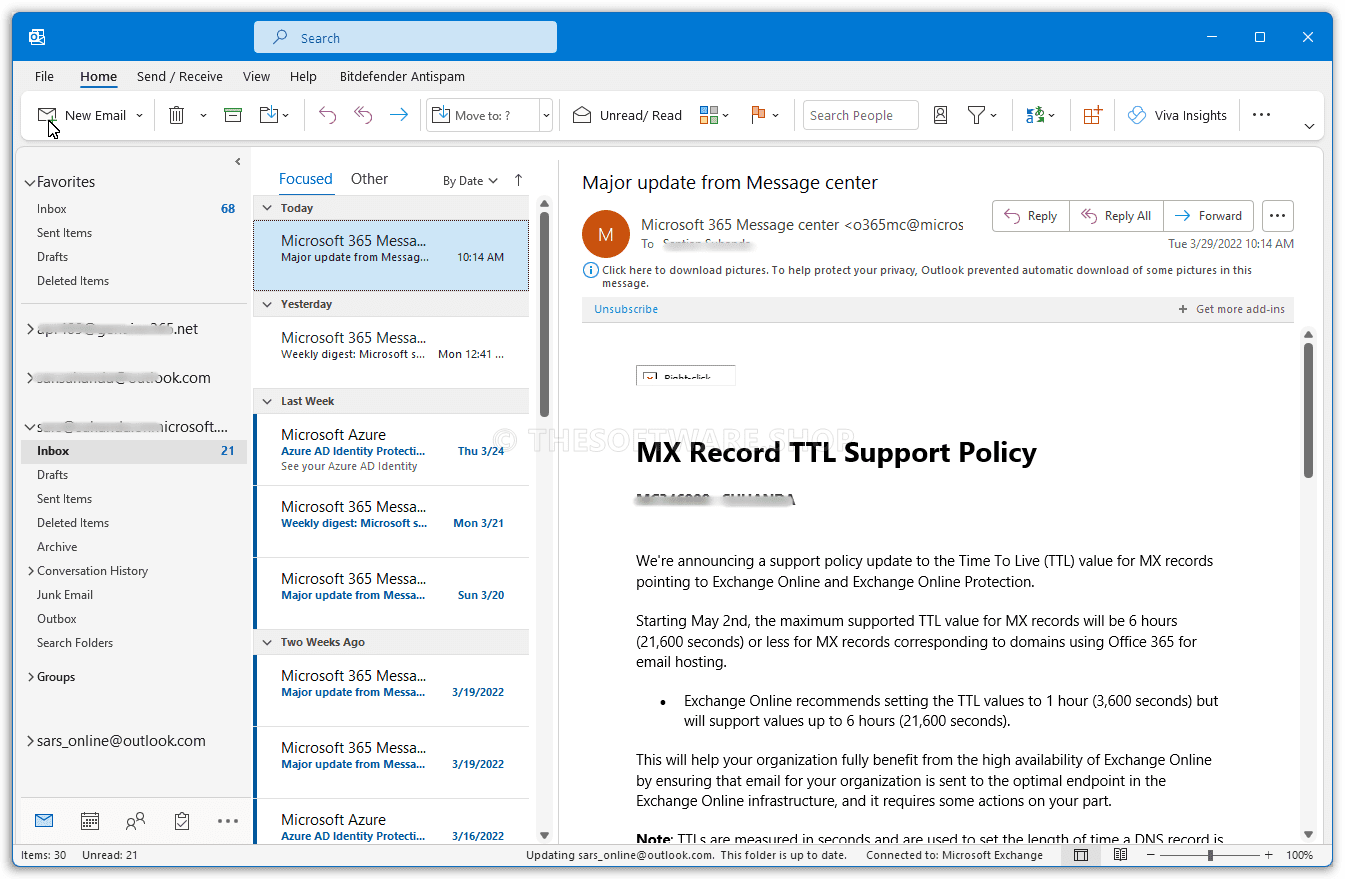Open the View ribbon tab
Screen dimensions: 1345x879
tap(256, 76)
